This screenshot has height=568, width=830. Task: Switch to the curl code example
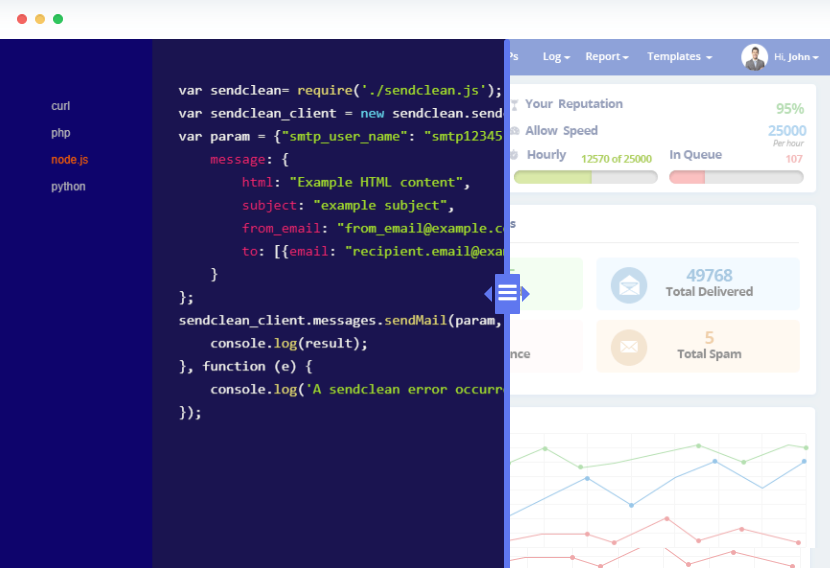pyautogui.click(x=61, y=106)
